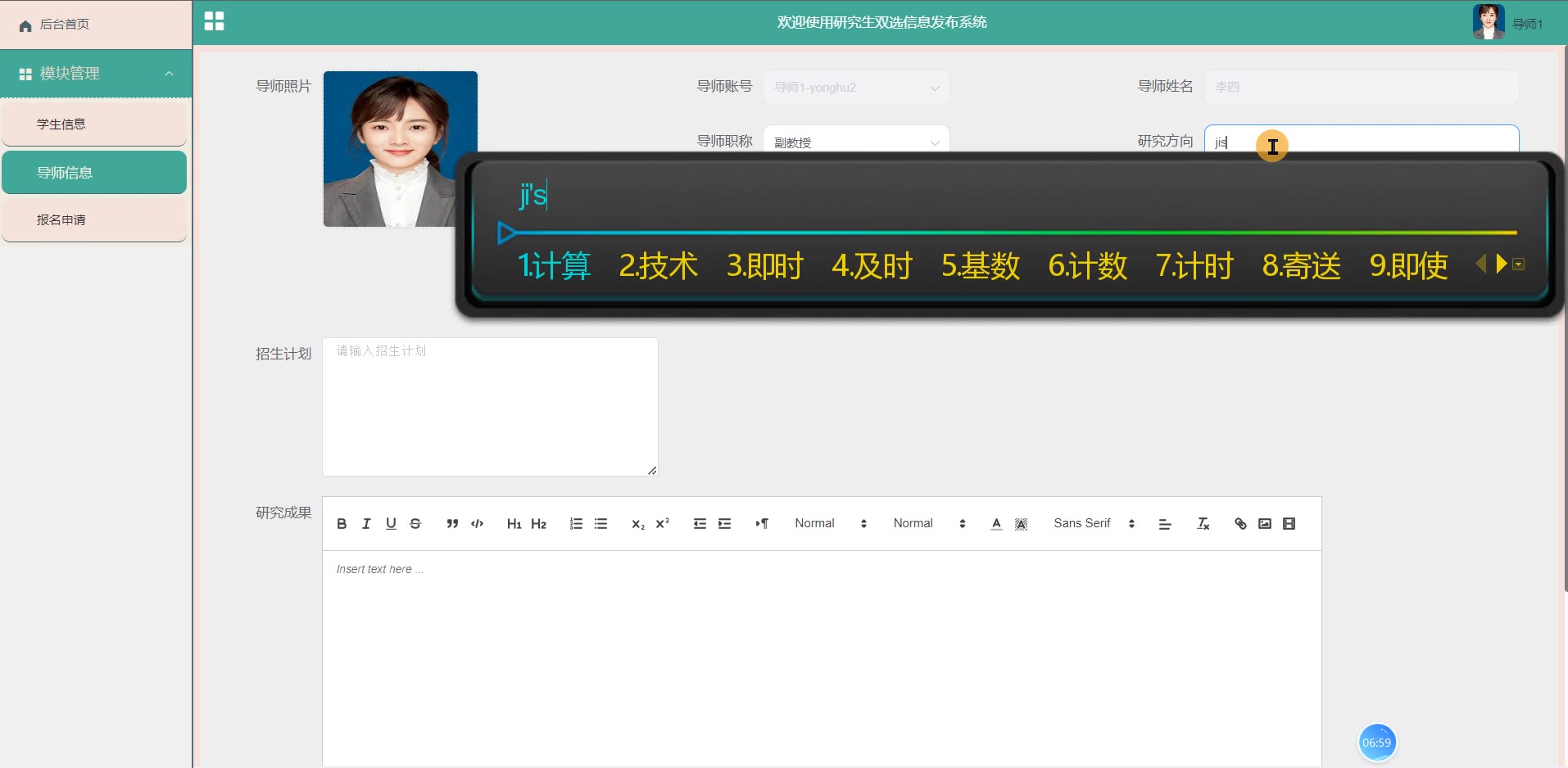
Task: Apply superscript formatting
Action: [663, 524]
